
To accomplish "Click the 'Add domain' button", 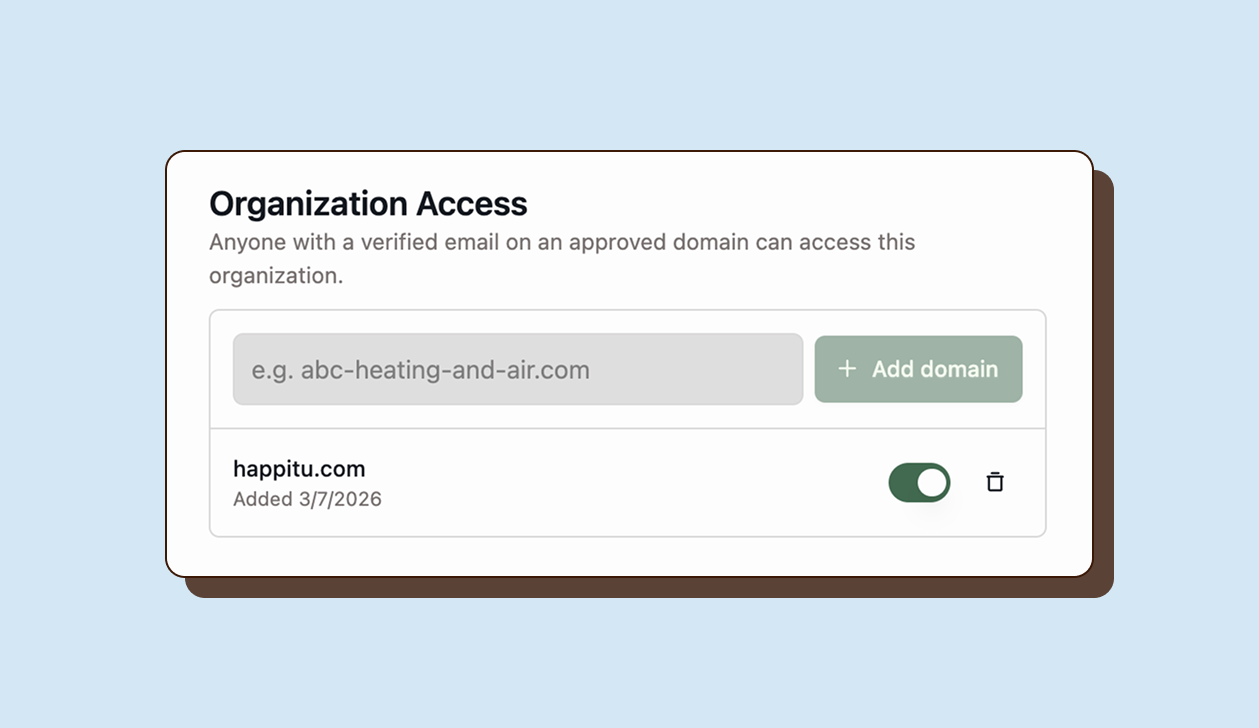I will pyautogui.click(x=918, y=369).
